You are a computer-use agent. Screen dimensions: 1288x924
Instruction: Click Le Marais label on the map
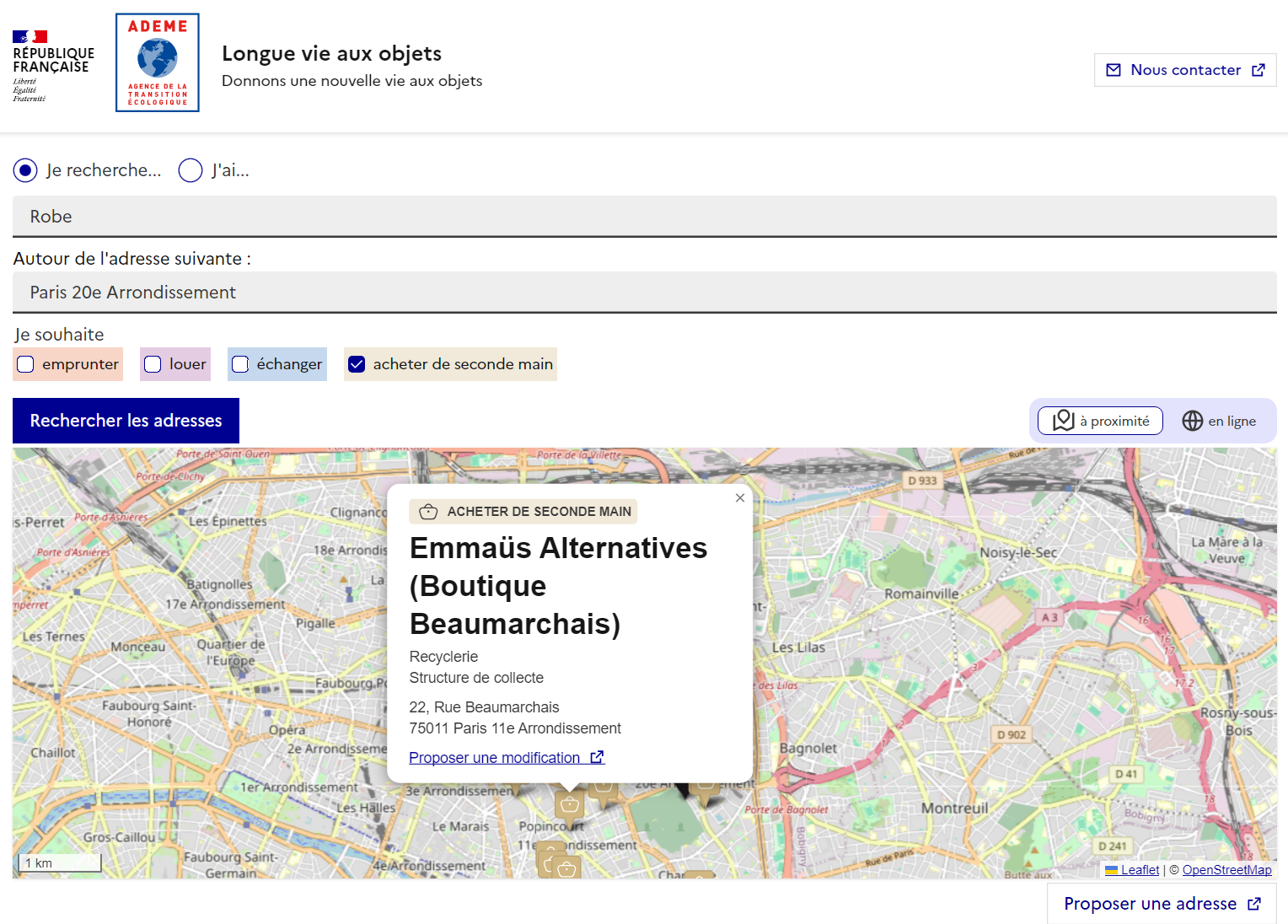pyautogui.click(x=460, y=826)
